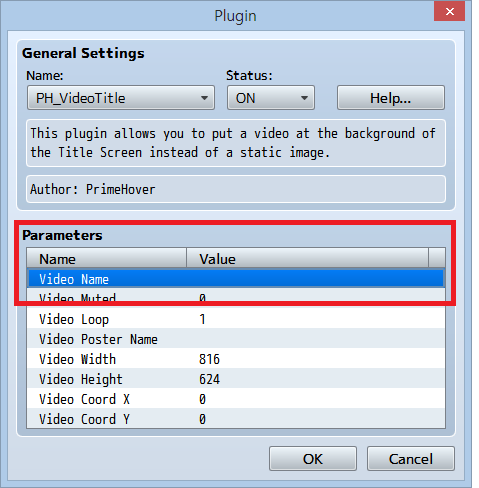Select the Video Height parameter row
This screenshot has width=479, height=488.
tap(236, 379)
